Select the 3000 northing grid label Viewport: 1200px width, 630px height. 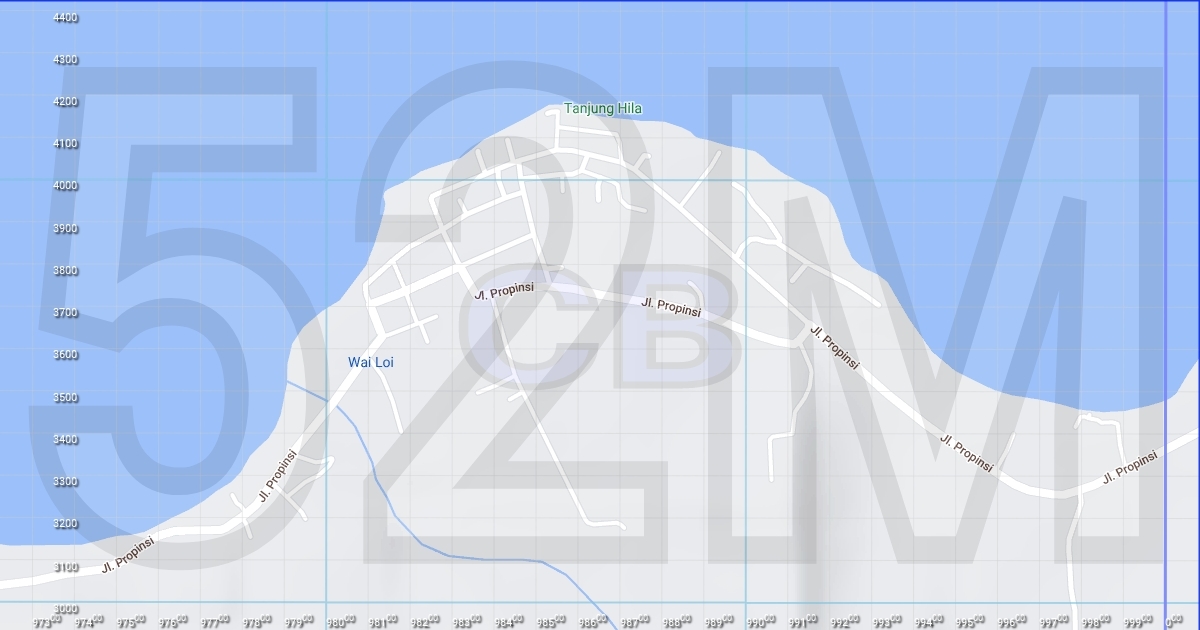[x=66, y=609]
